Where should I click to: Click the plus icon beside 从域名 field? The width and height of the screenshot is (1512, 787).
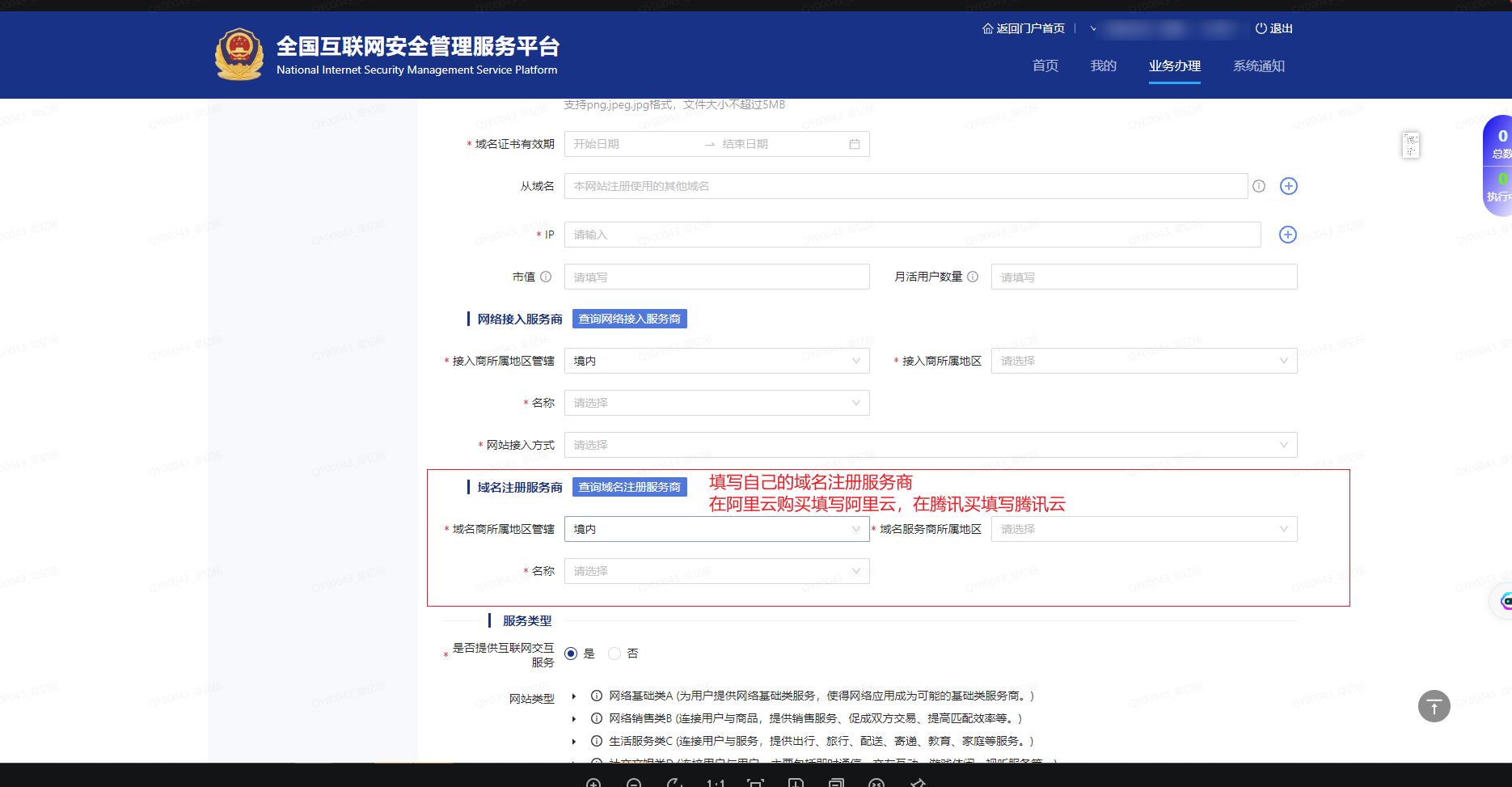(x=1289, y=186)
